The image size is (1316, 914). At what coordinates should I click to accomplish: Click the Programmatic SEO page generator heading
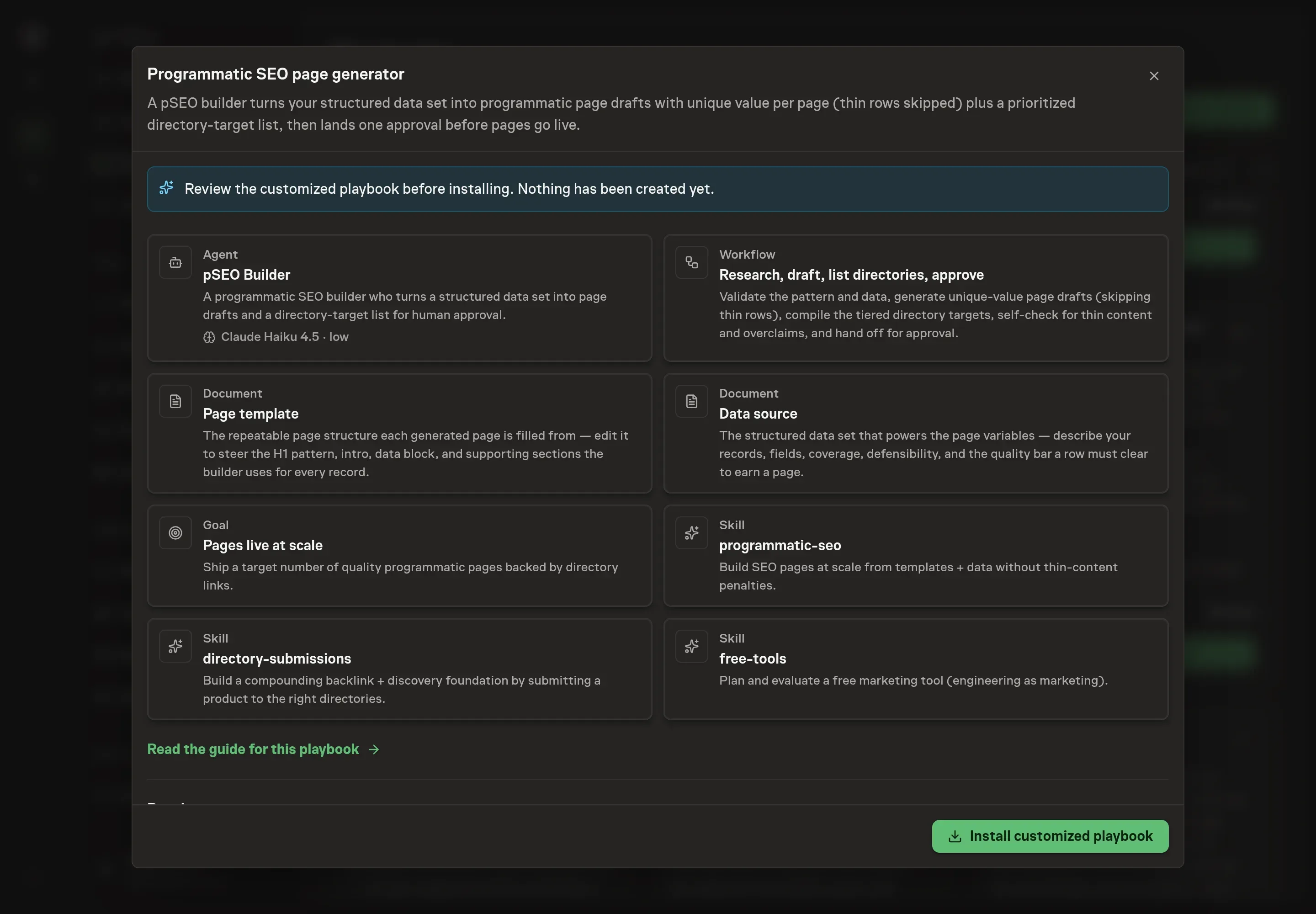(276, 74)
